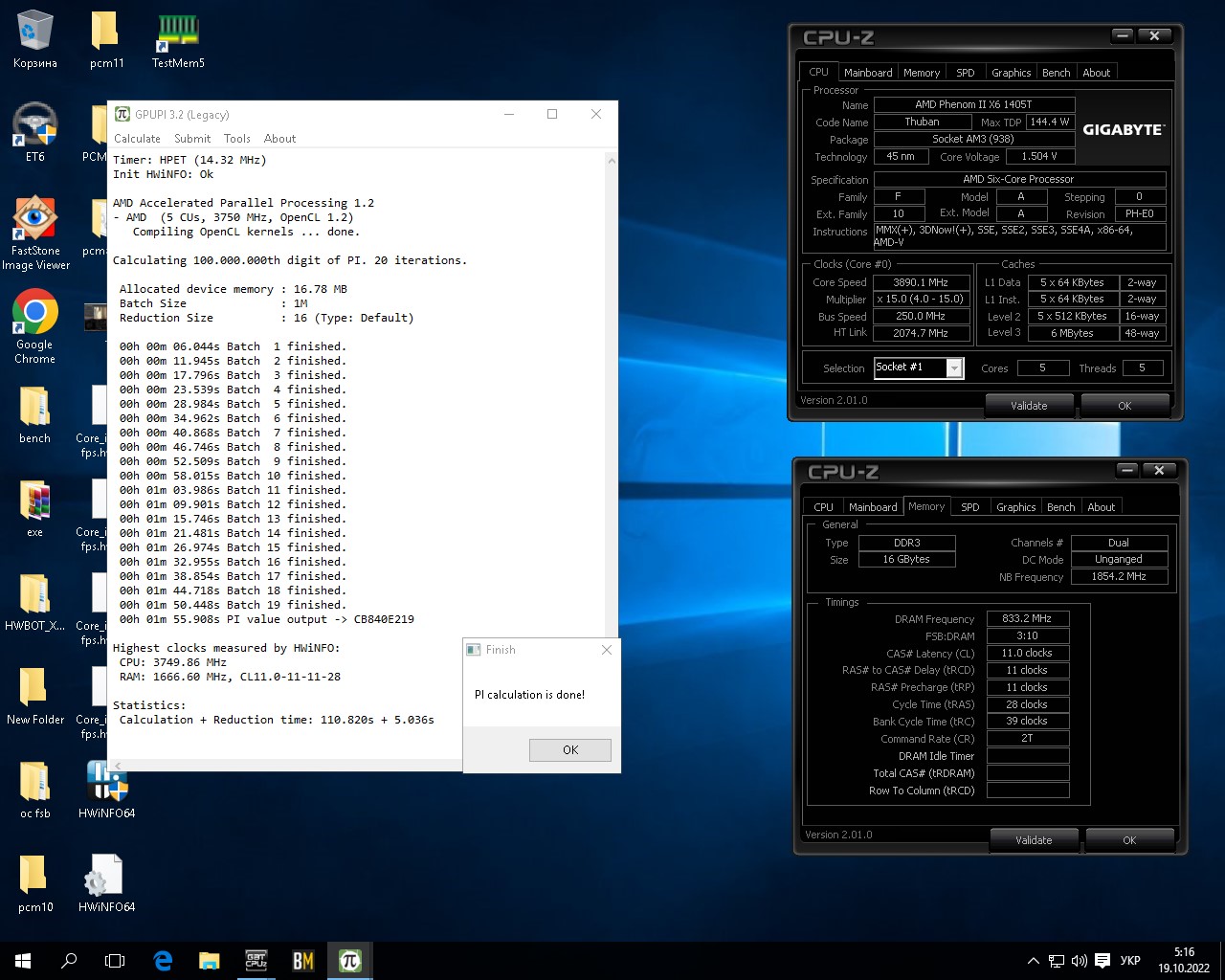The width and height of the screenshot is (1225, 980).
Task: Switch to BM taskbar application
Action: (302, 961)
